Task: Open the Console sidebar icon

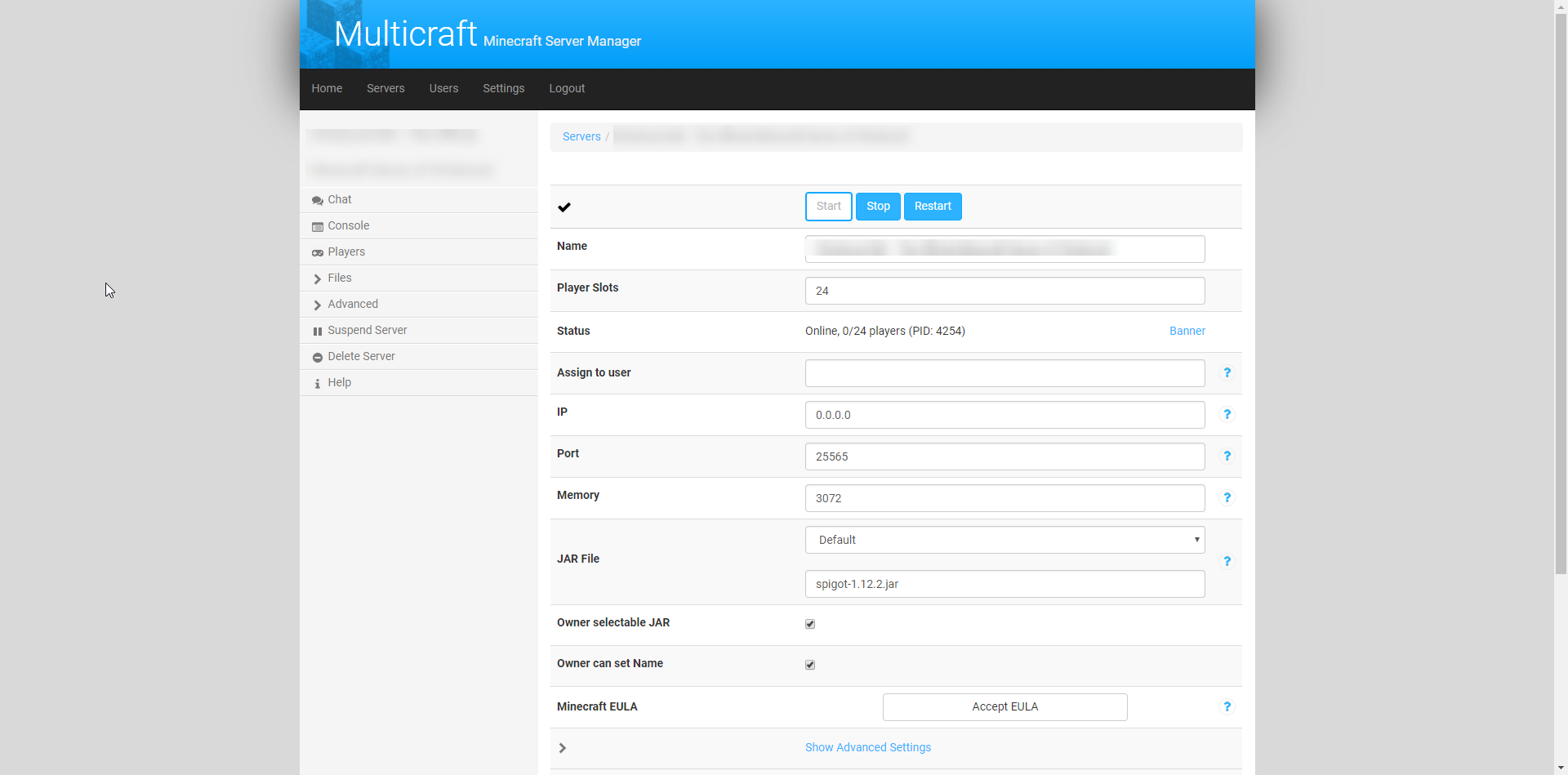Action: pos(318,226)
